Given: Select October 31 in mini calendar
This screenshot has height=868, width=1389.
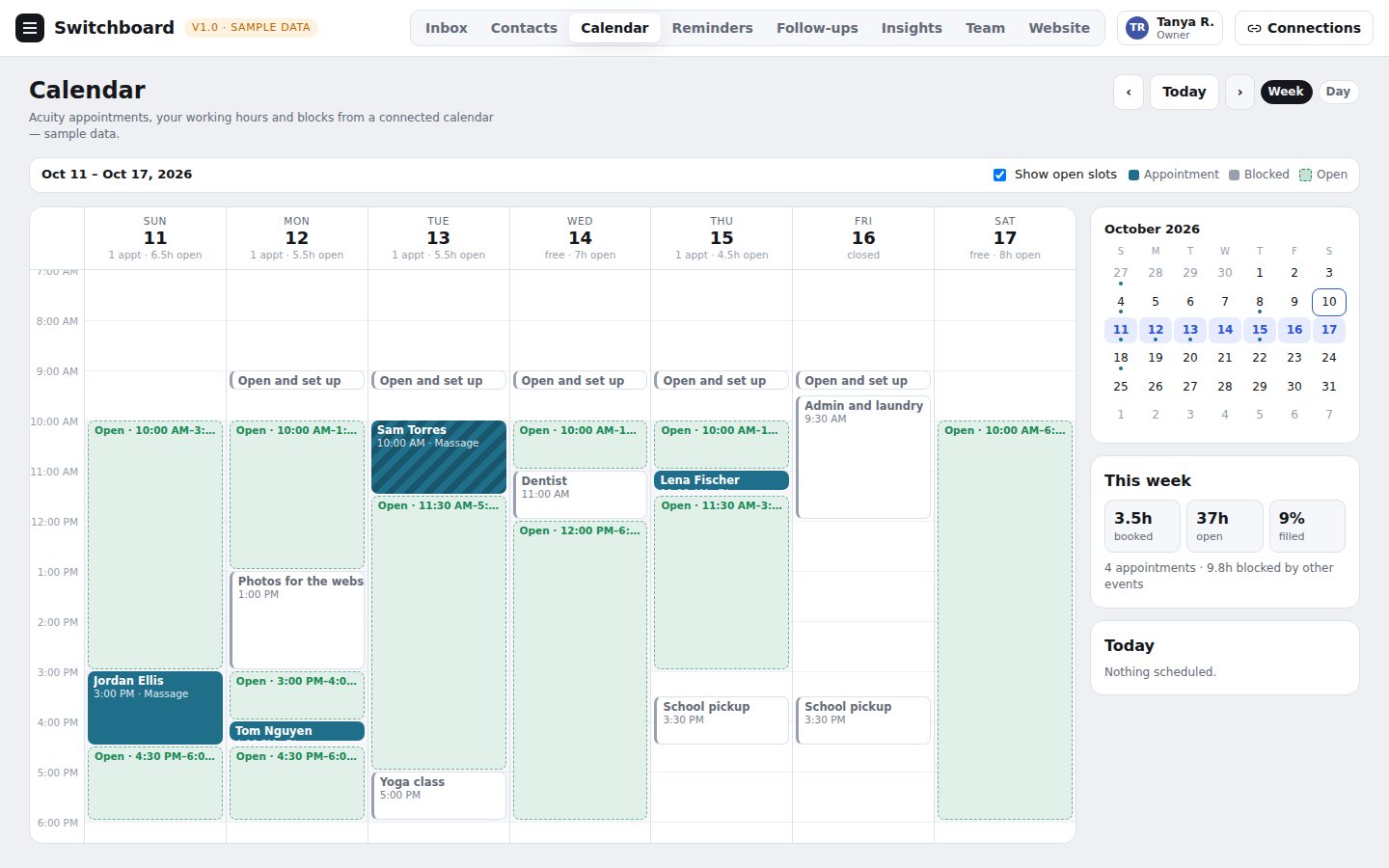Looking at the screenshot, I should (1328, 387).
